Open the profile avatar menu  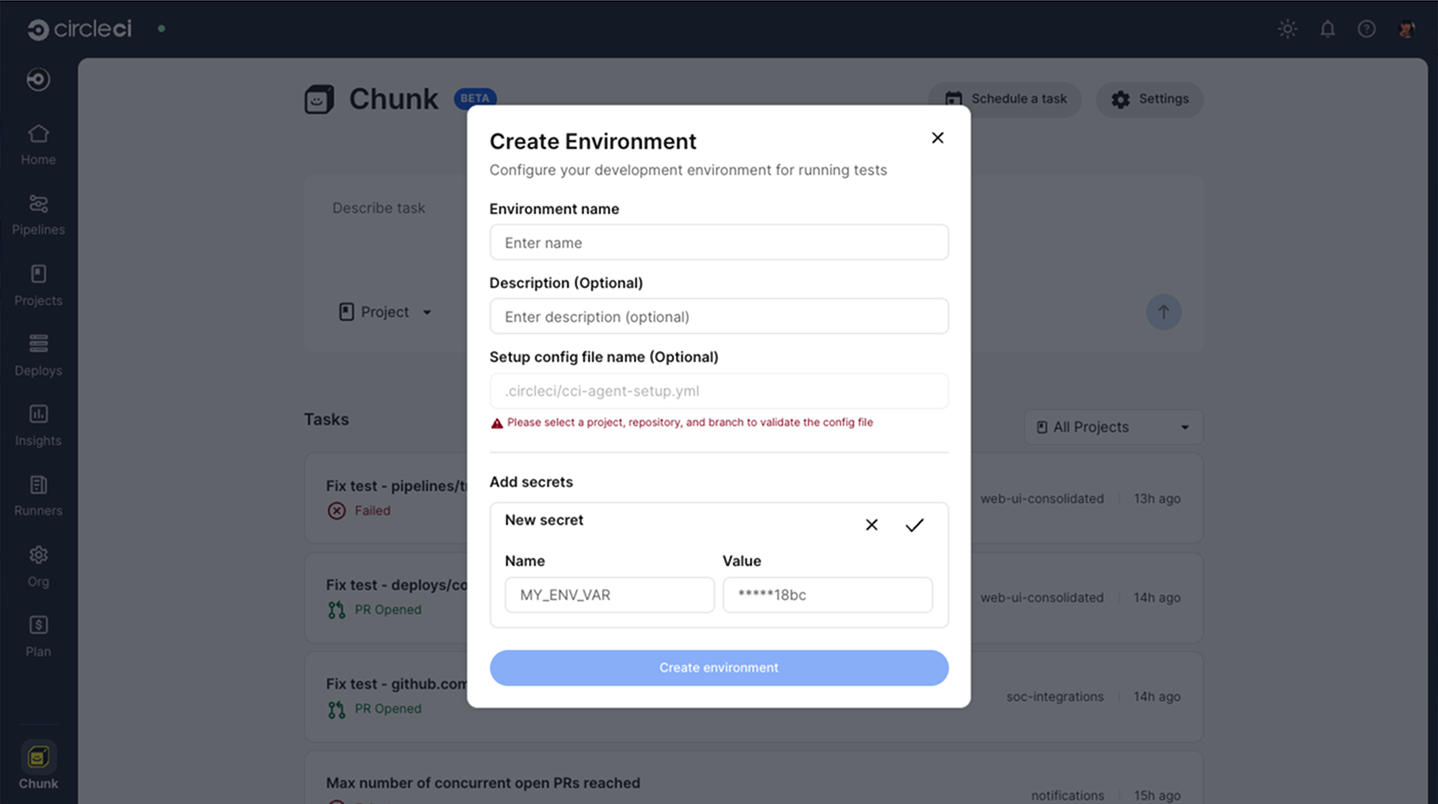[x=1408, y=29]
